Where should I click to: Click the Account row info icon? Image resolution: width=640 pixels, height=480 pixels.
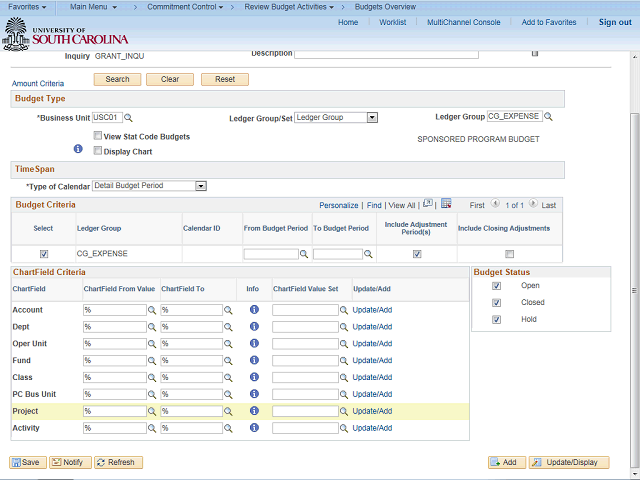coord(254,310)
